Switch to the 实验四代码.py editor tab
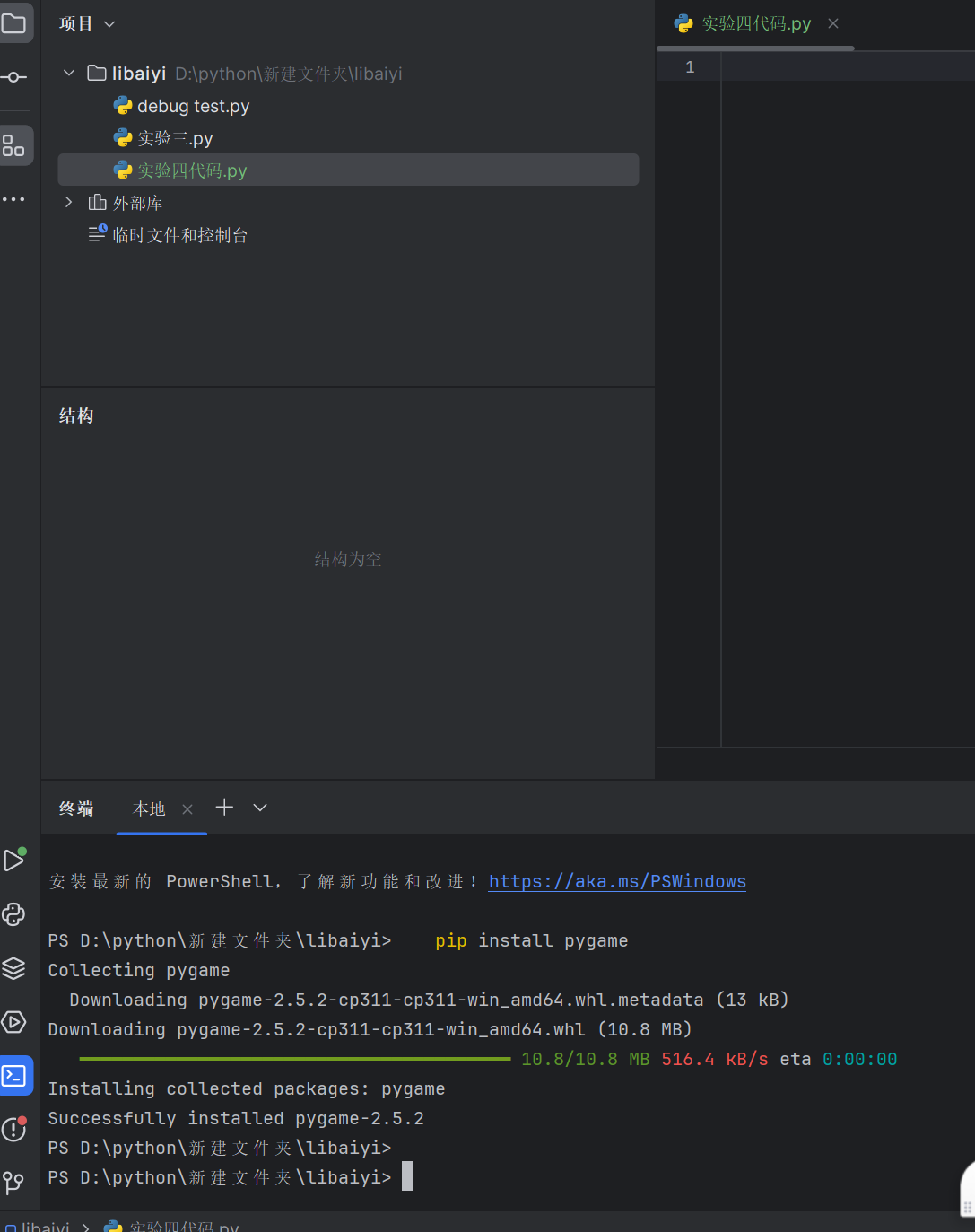Screen dimensions: 975x1232 pos(755,24)
